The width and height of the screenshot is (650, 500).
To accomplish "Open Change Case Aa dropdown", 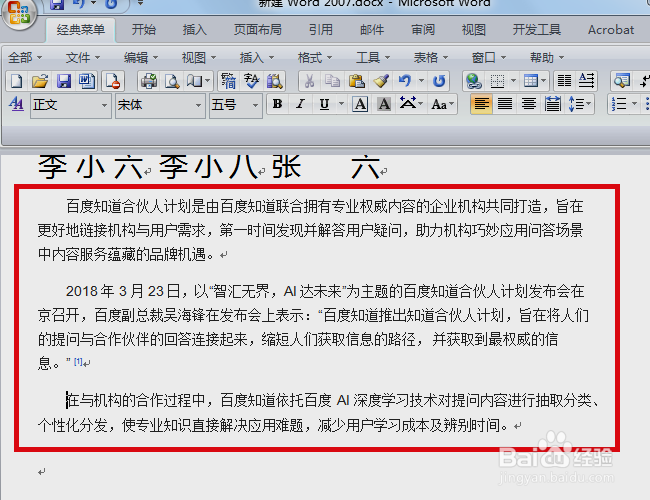I will coord(443,104).
